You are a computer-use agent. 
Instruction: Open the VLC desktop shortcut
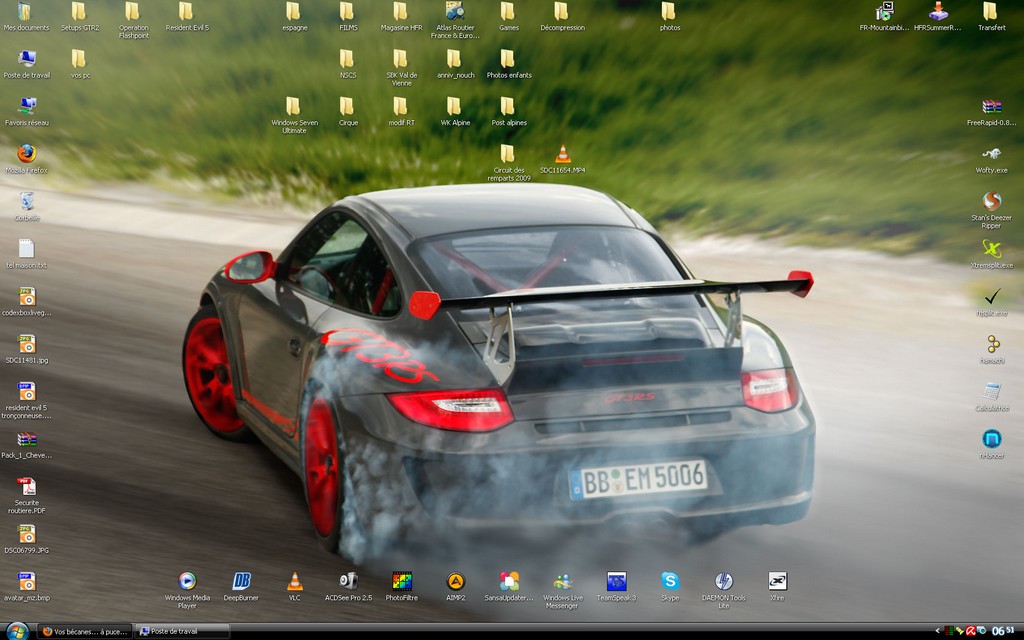[294, 581]
